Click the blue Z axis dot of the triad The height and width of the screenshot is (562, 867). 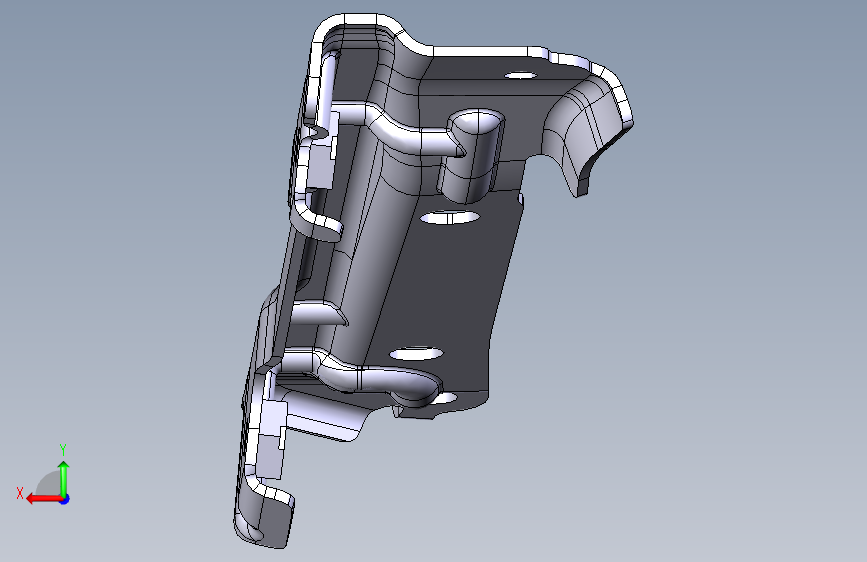[65, 499]
